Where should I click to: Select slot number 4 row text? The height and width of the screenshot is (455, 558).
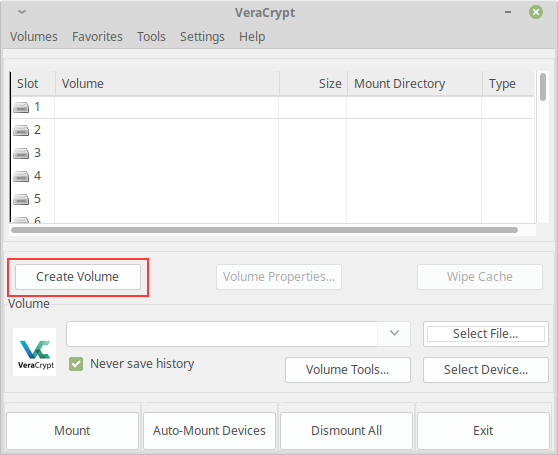tap(37, 176)
